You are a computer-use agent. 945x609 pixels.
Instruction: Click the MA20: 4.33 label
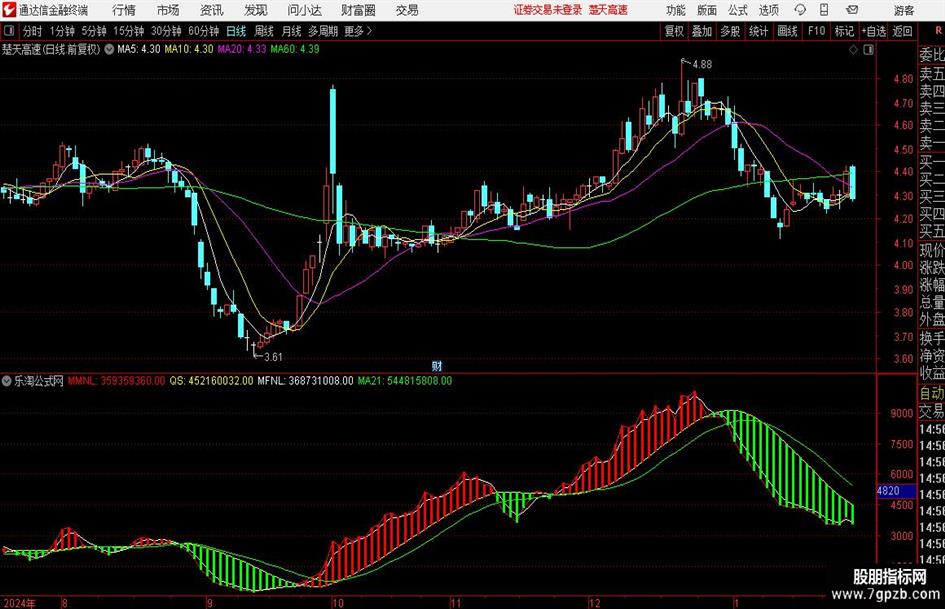click(242, 49)
